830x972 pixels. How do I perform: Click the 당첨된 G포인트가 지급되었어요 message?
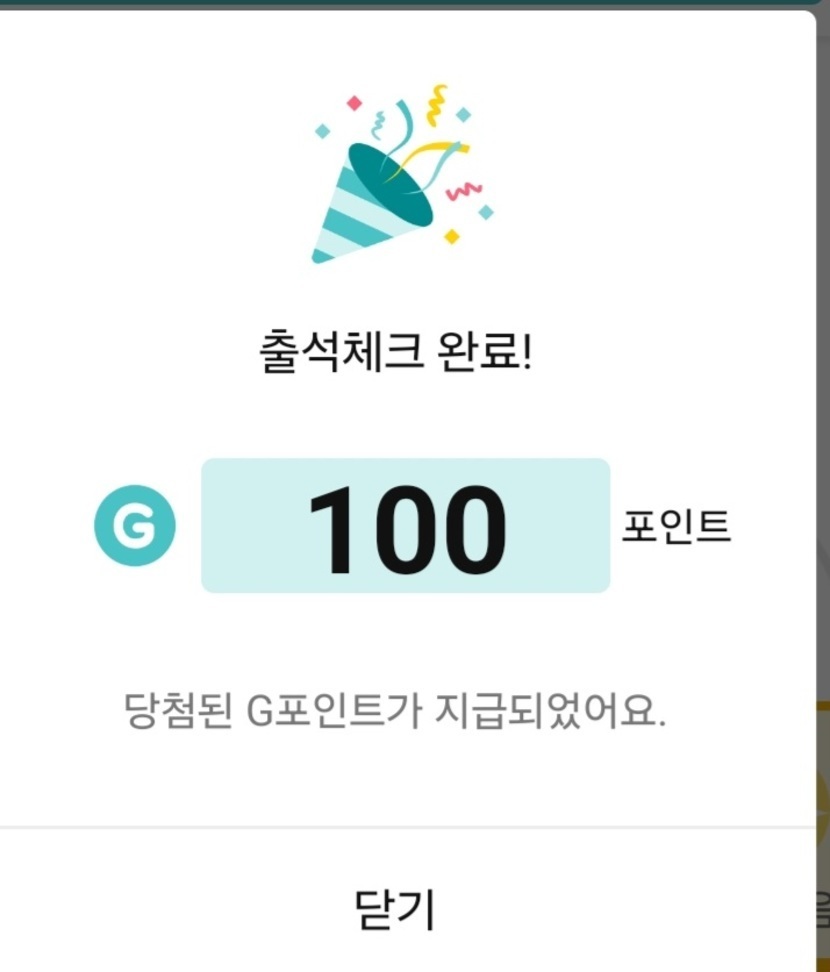[x=394, y=712]
